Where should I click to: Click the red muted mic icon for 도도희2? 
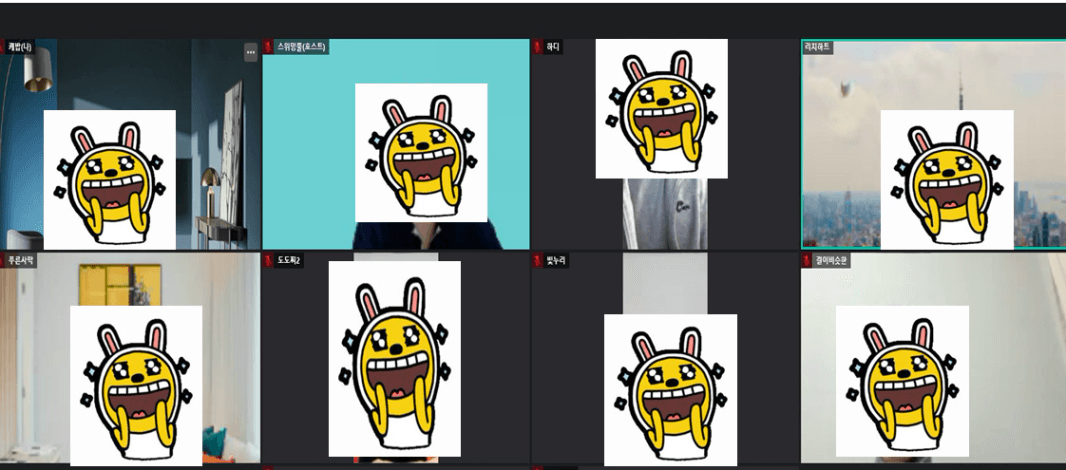[x=269, y=260]
